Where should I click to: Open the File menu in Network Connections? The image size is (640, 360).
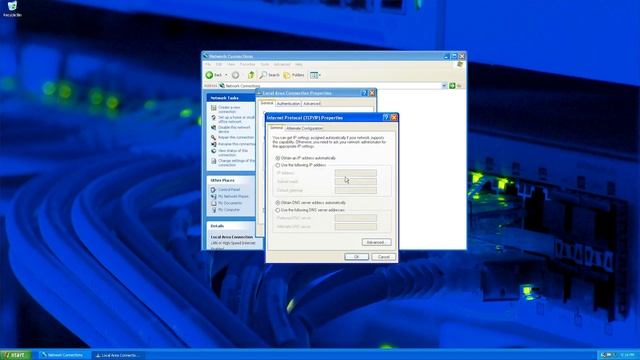pyautogui.click(x=208, y=64)
